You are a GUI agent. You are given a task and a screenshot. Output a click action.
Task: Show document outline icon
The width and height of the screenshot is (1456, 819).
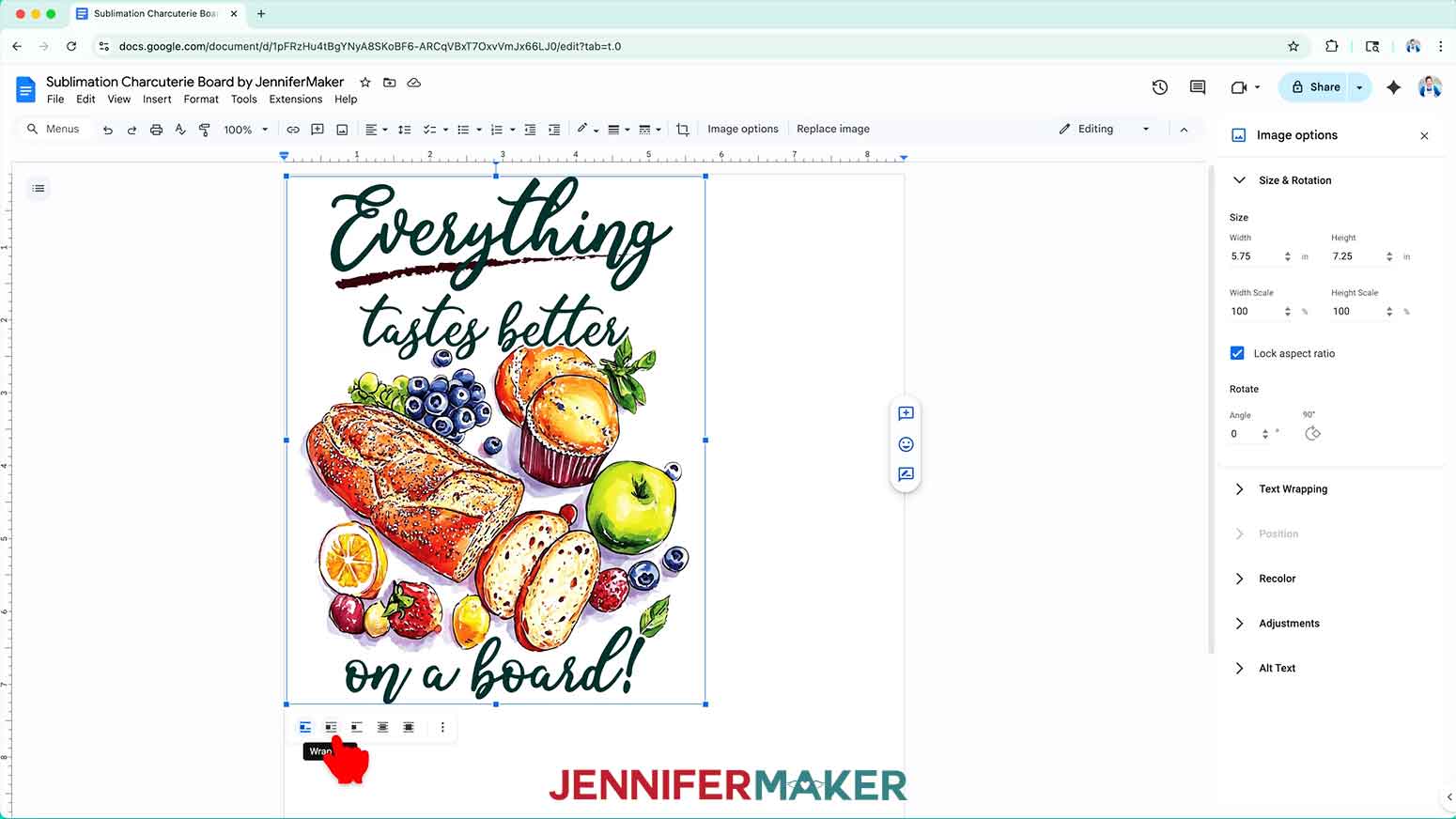point(39,189)
